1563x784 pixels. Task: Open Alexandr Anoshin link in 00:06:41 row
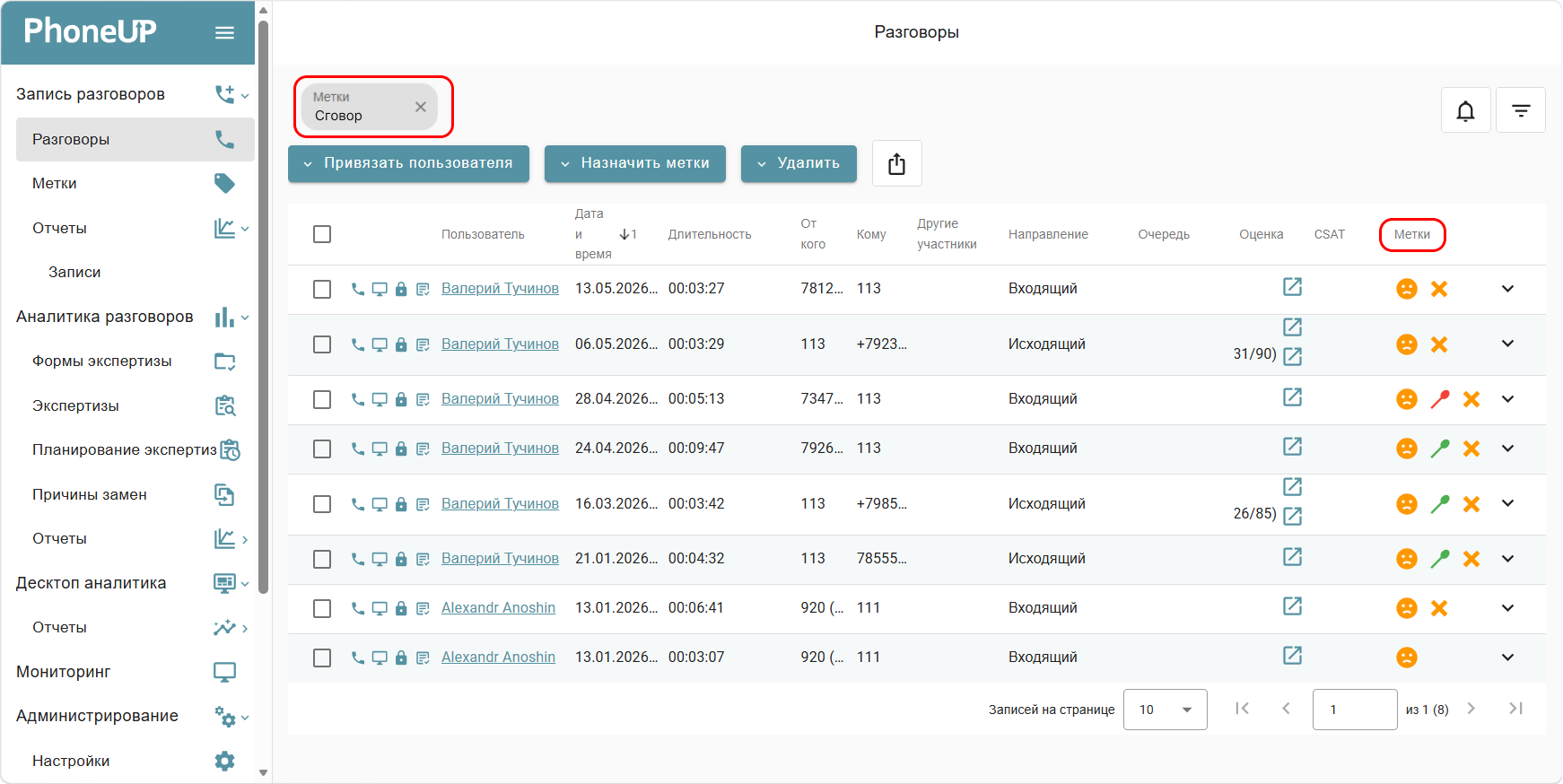pos(498,608)
